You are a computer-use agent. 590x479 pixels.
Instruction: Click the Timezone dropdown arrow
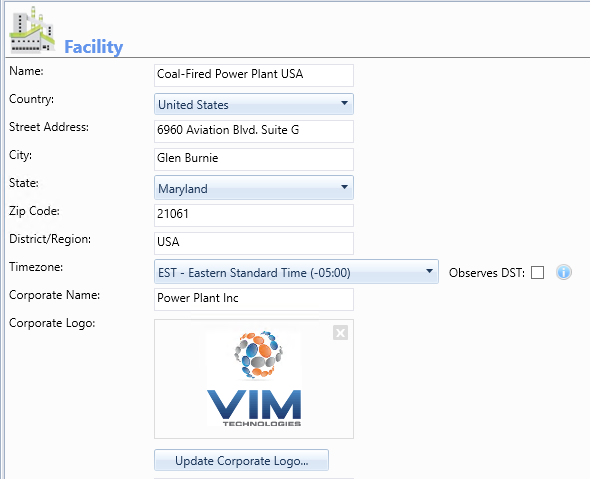coord(429,271)
